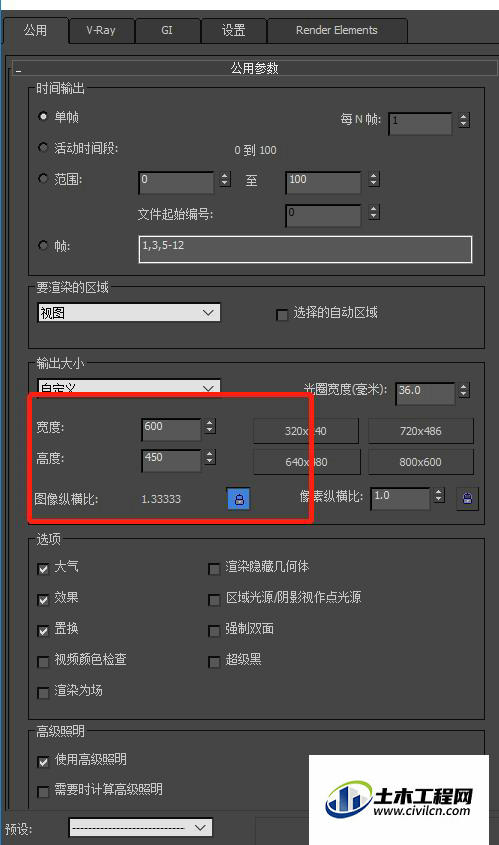Collapse the 公用参数 rollout
Image resolution: width=499 pixels, height=845 pixels.
tap(254, 68)
